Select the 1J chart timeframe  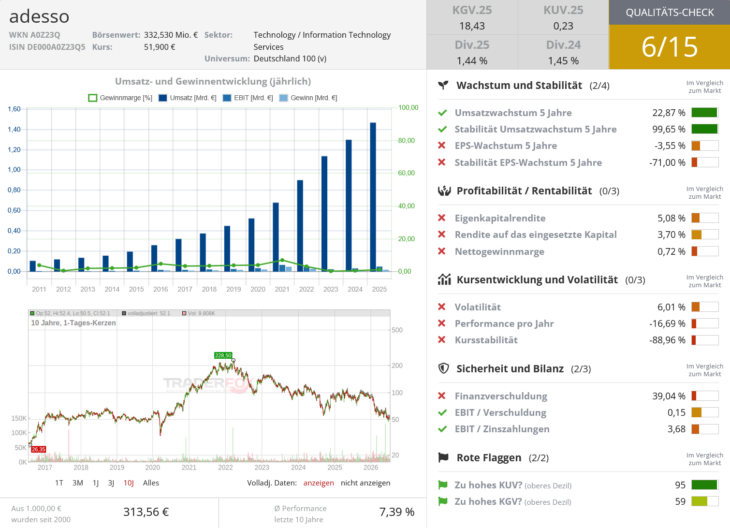click(x=95, y=483)
